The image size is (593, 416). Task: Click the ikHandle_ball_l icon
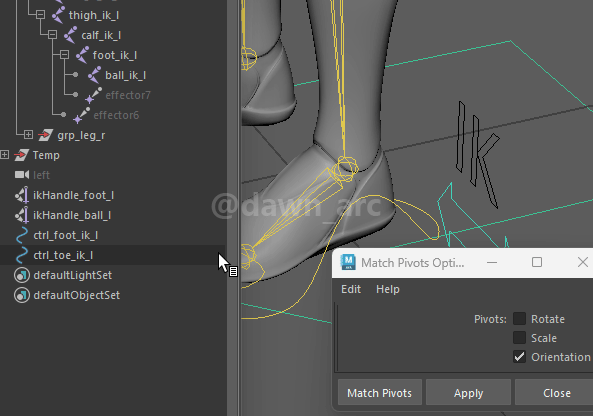click(x=22, y=215)
